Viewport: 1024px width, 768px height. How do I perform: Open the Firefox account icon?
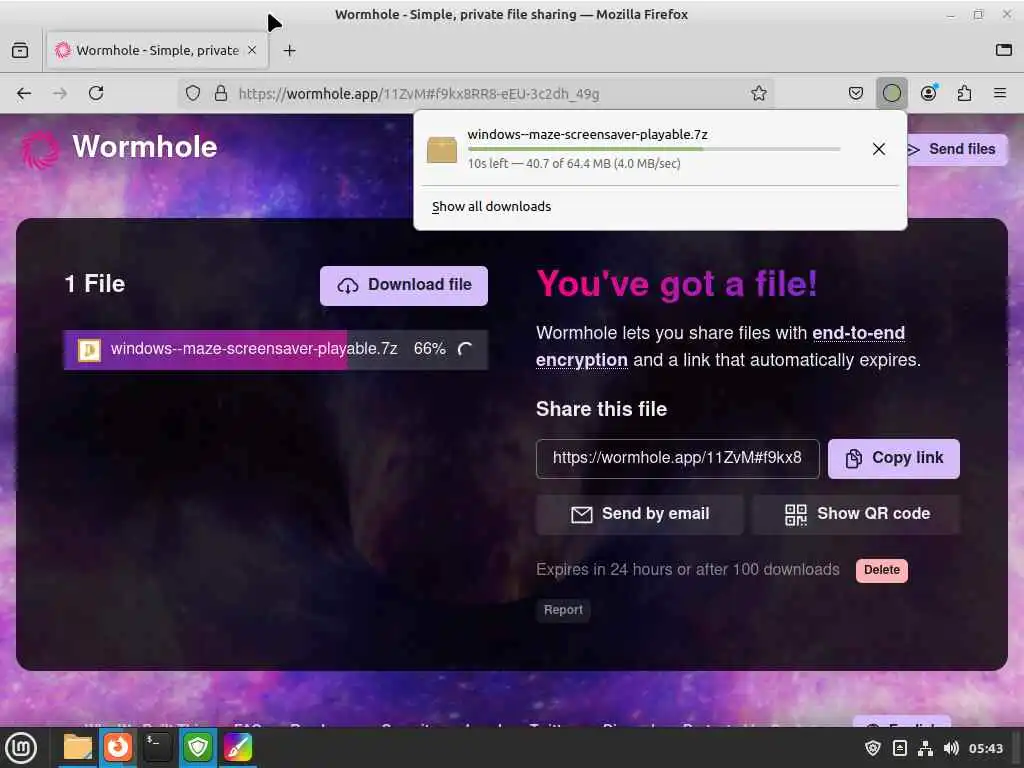[x=928, y=93]
